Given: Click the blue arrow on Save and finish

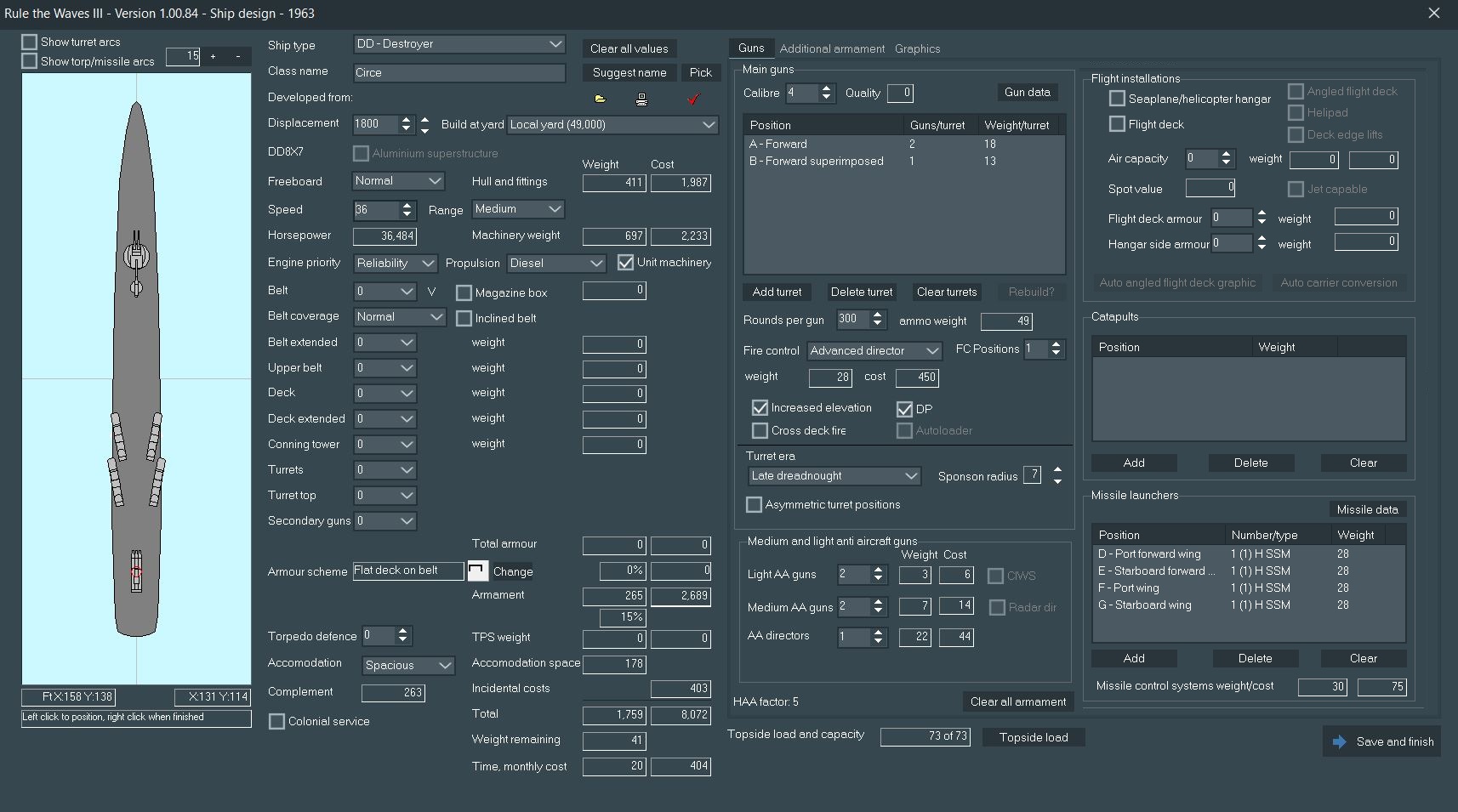Looking at the screenshot, I should (x=1339, y=741).
